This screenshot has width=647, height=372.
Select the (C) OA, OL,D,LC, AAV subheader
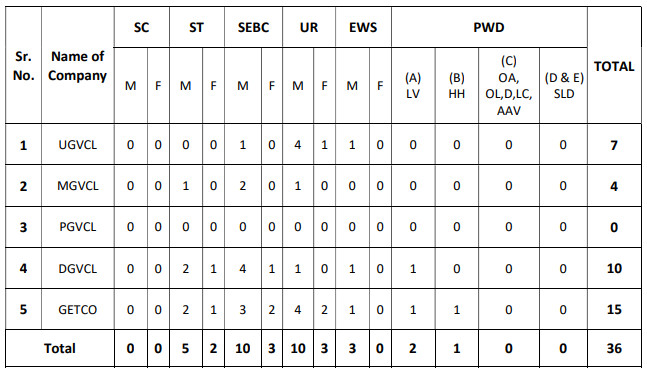coord(508,86)
